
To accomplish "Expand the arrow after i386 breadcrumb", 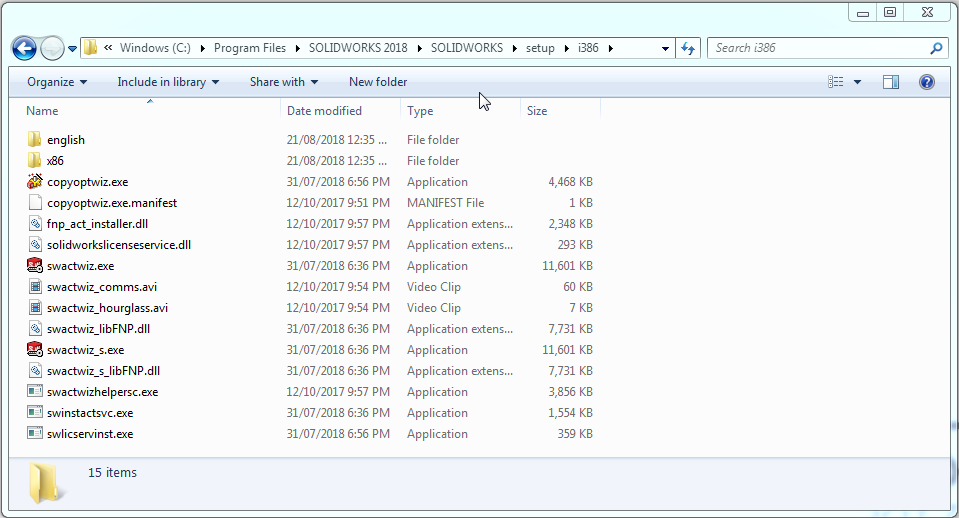I will pos(610,48).
